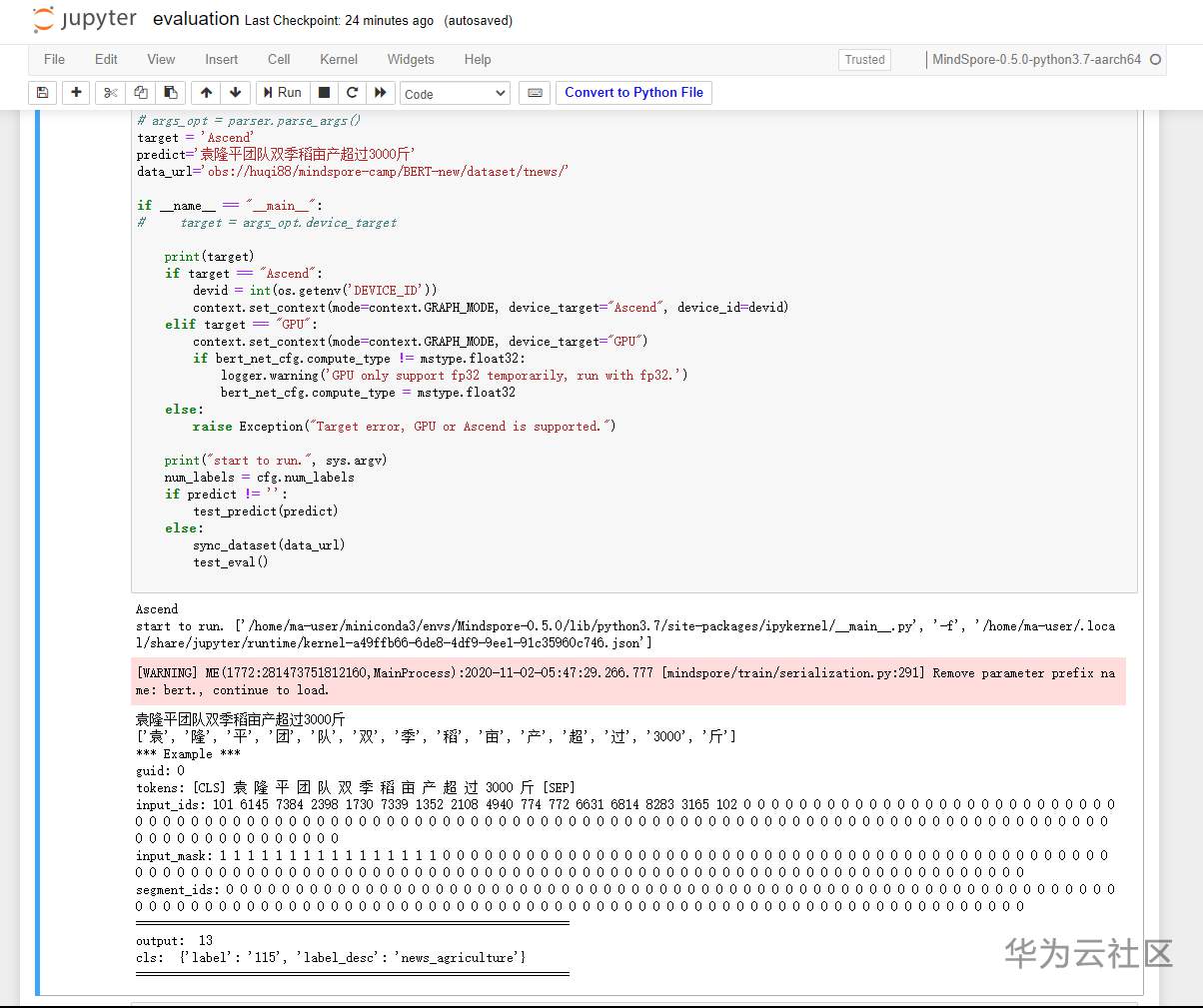Viewport: 1203px width, 1008px height.
Task: Cut selected cells with the scissors icon
Action: (110, 92)
